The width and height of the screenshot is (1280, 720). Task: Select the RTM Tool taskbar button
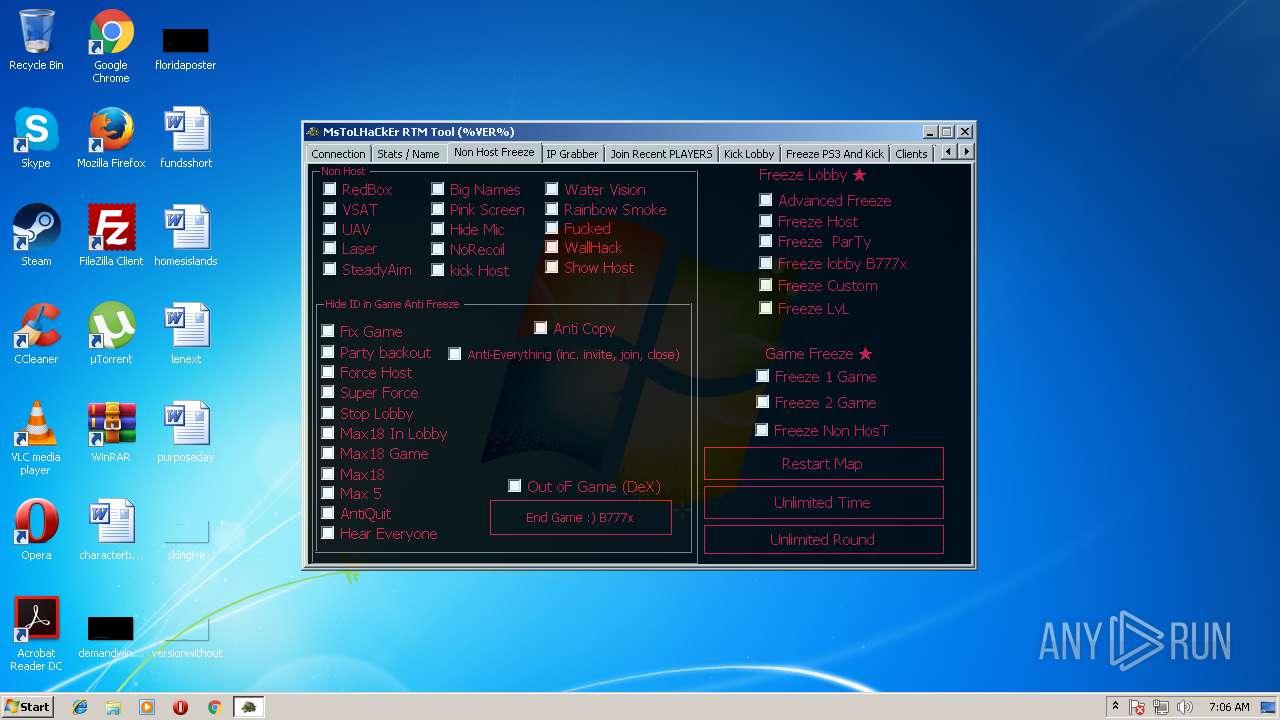(249, 707)
